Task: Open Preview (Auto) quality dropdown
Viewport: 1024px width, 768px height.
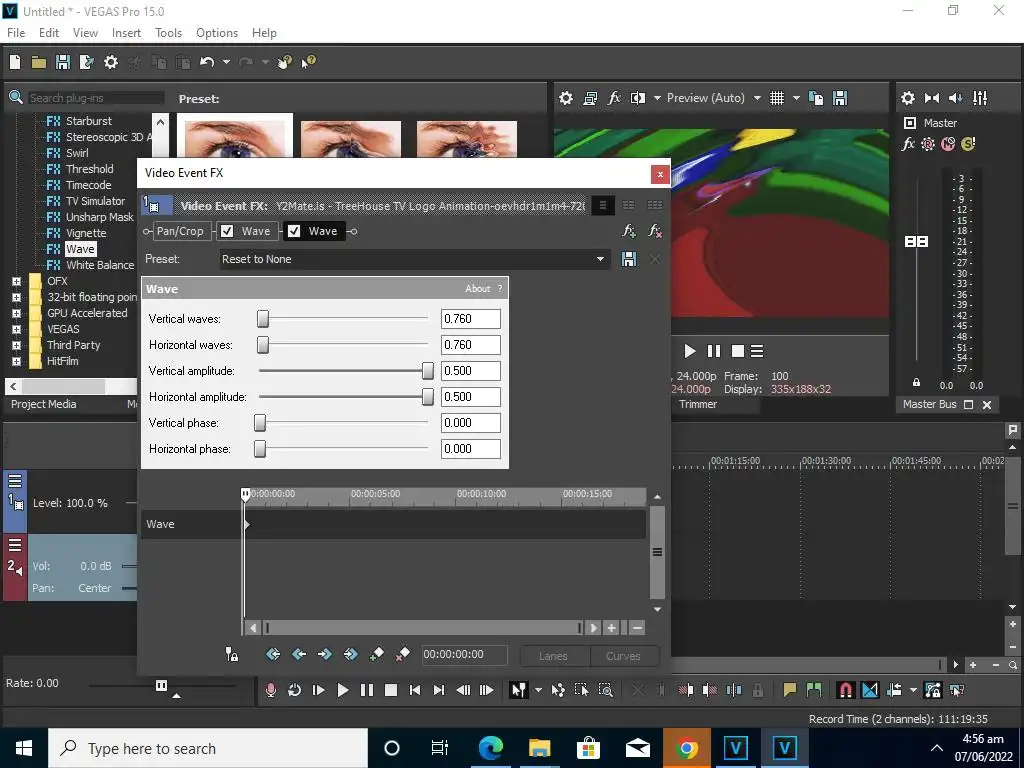Action: 757,98
